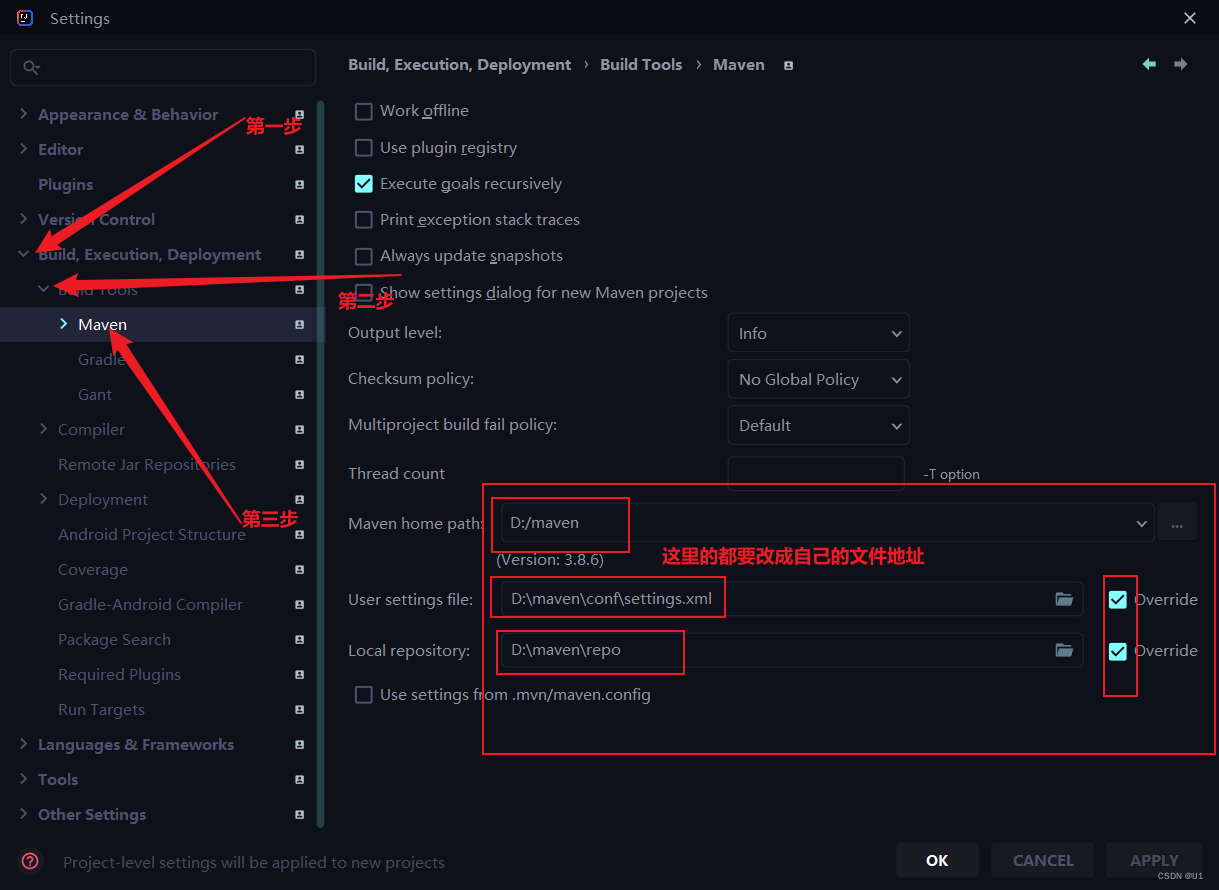Expand Appearance & Behavior section
The width and height of the screenshot is (1219, 890).
point(24,114)
